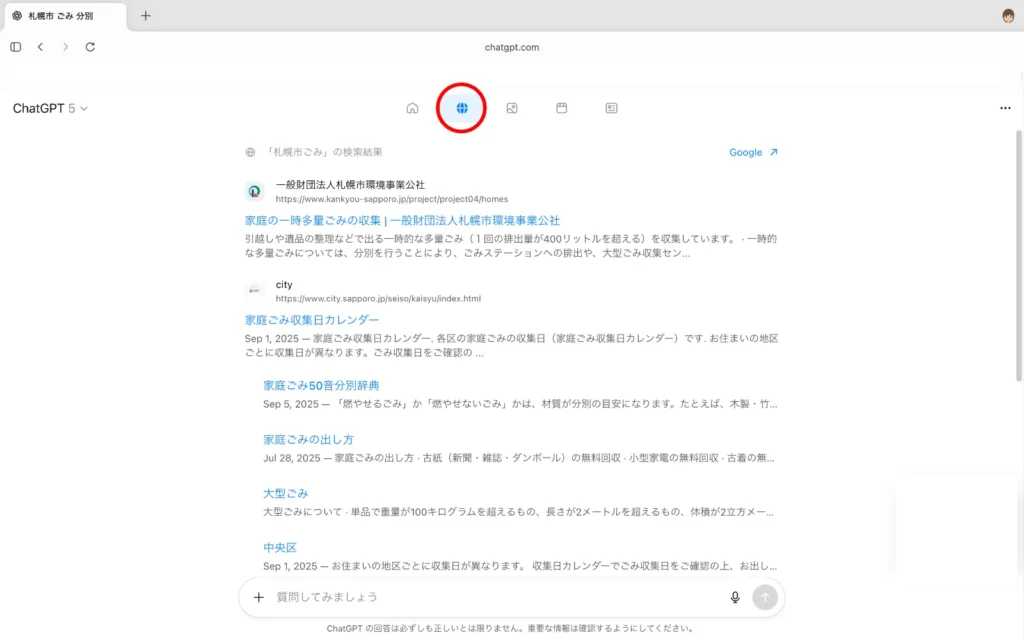1024x640 pixels.
Task: Click the microphone dictation icon
Action: [735, 597]
